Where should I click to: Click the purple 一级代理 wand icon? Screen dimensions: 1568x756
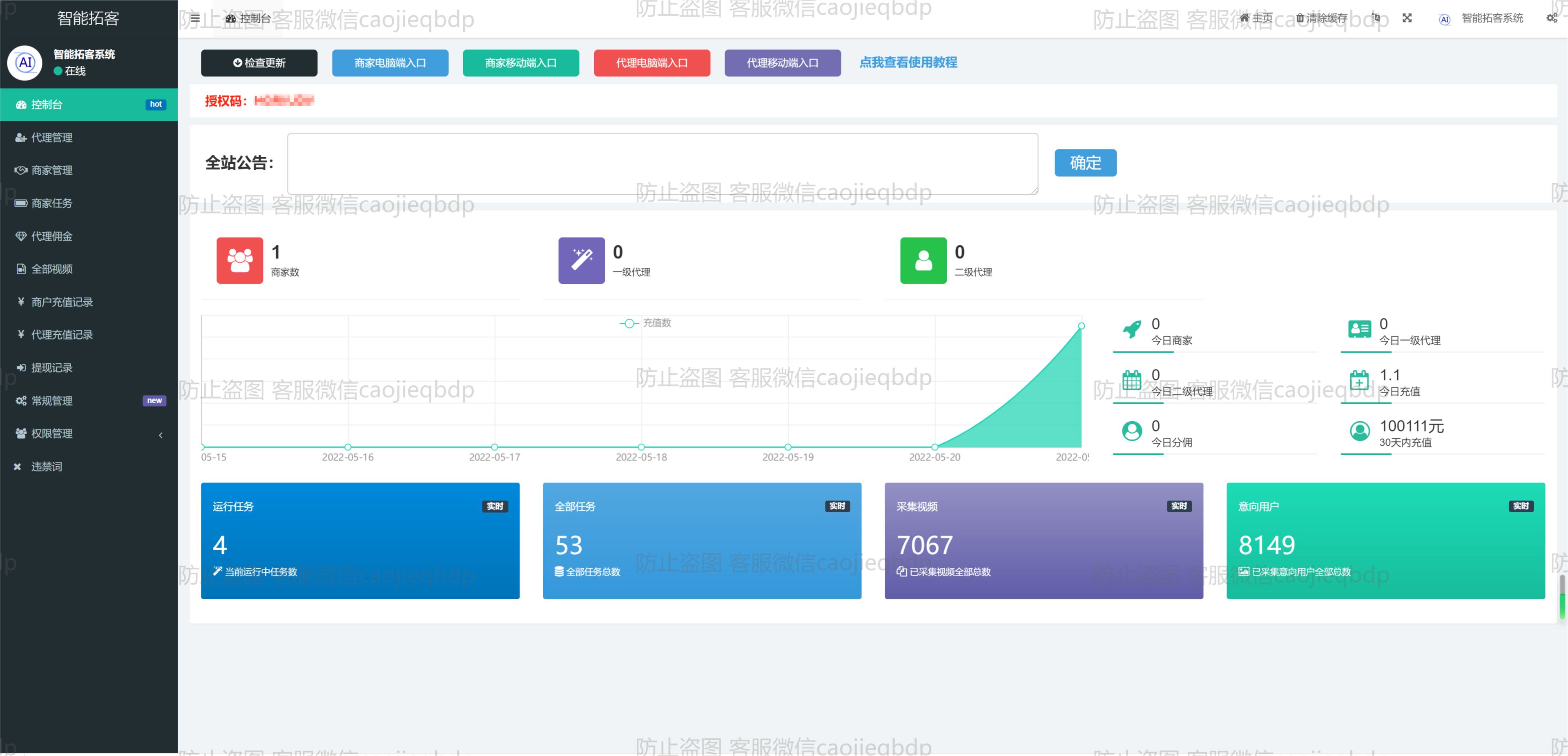(x=581, y=260)
